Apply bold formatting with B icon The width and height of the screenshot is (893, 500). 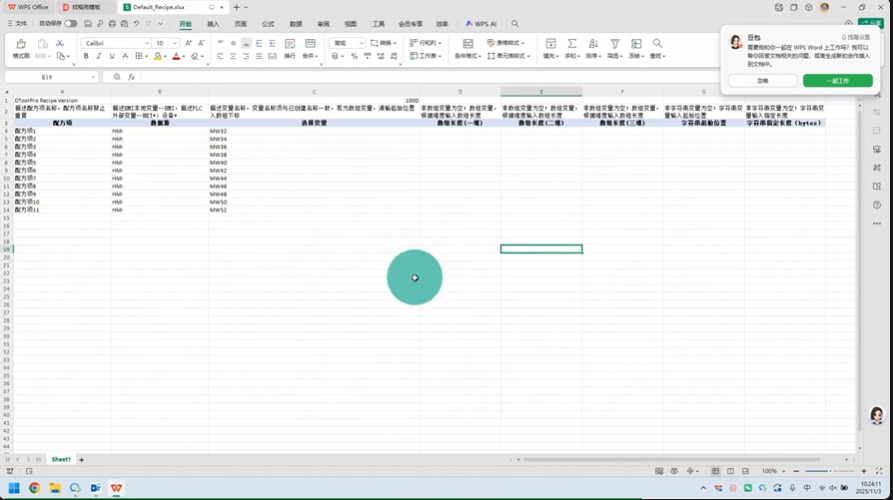(x=86, y=56)
